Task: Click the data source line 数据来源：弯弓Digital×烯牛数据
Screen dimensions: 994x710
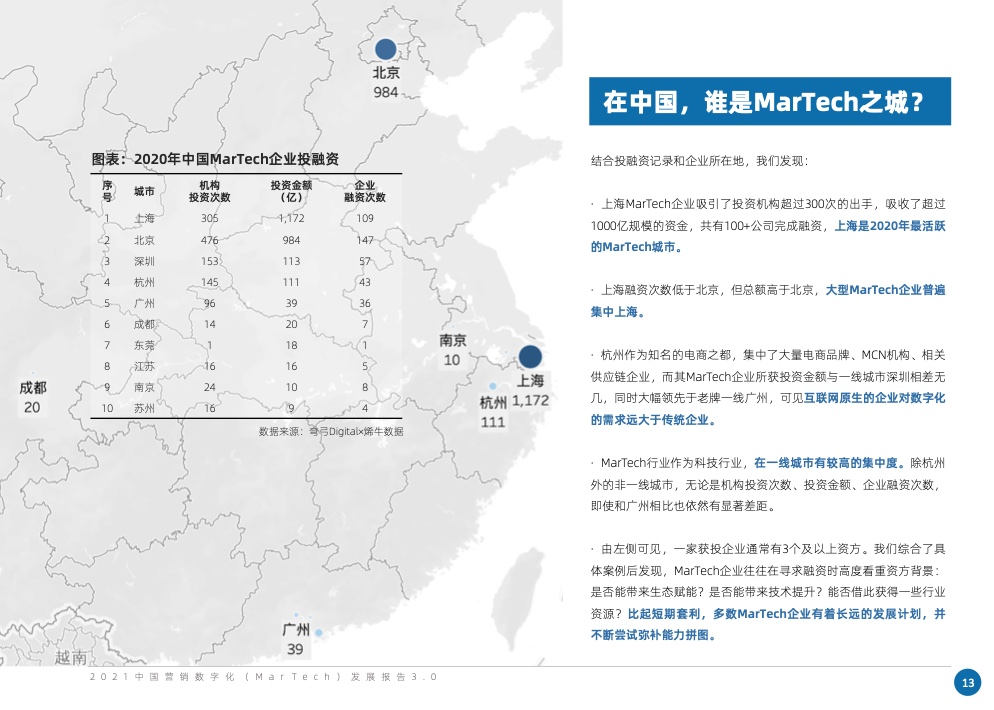Action: [330, 432]
